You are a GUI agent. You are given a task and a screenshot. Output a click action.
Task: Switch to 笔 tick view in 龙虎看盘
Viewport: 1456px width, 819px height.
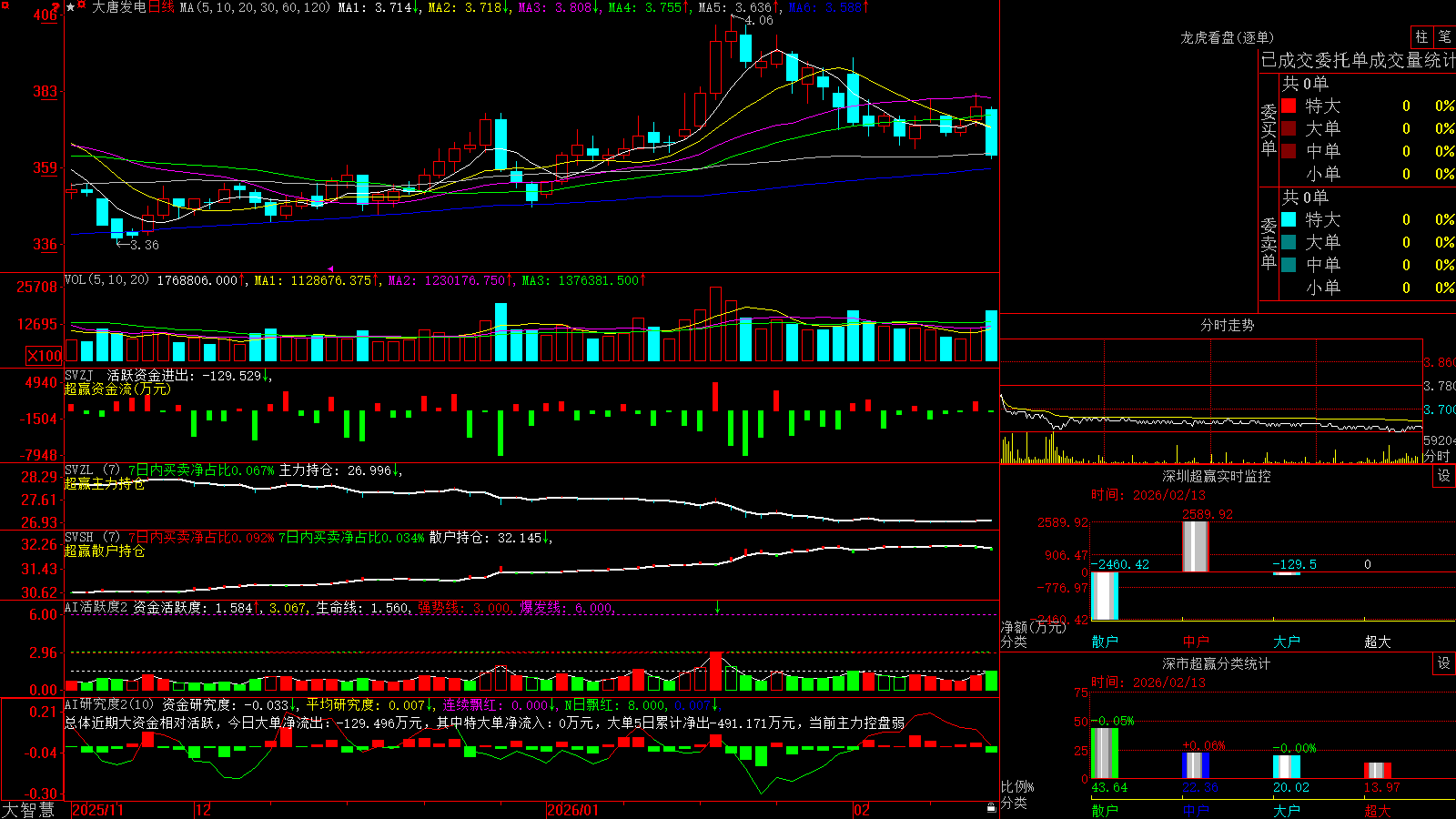[x=1444, y=37]
